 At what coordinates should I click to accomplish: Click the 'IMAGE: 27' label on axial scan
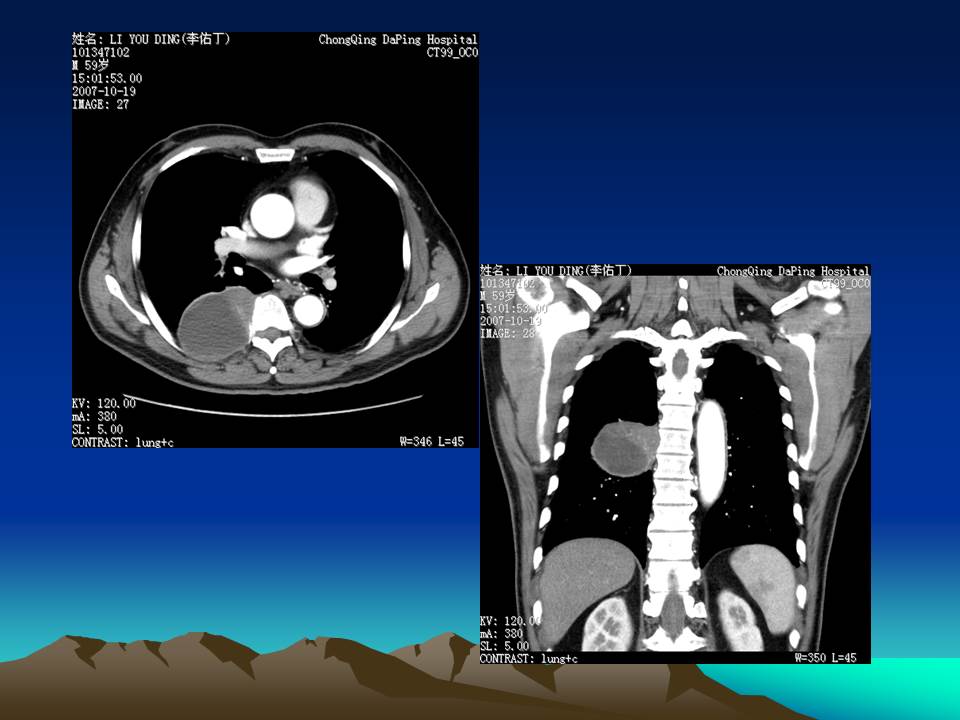101,104
